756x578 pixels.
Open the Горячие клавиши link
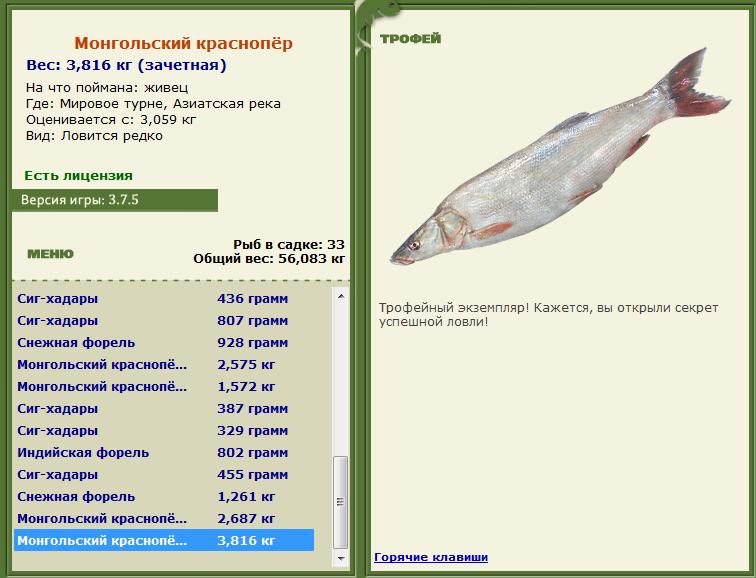431,557
